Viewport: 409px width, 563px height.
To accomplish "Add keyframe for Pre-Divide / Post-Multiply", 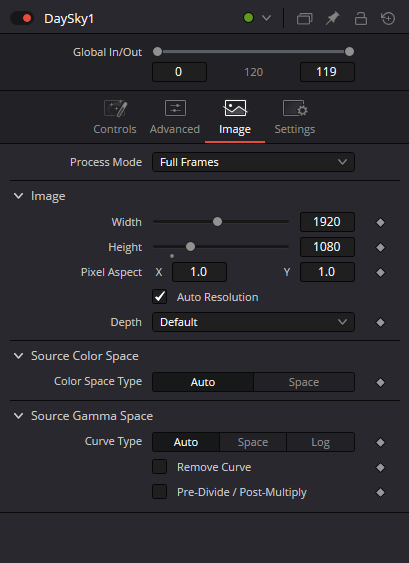I will click(x=380, y=492).
